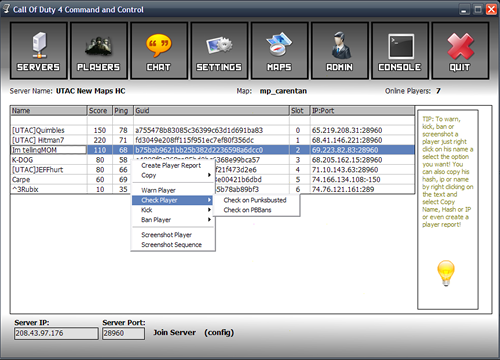The image size is (500, 360).
Task: Open the Chat panel
Action: [x=159, y=51]
